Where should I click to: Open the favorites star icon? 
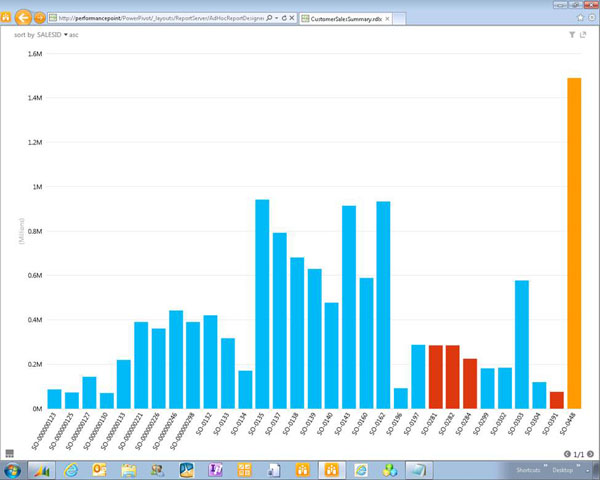[580, 18]
